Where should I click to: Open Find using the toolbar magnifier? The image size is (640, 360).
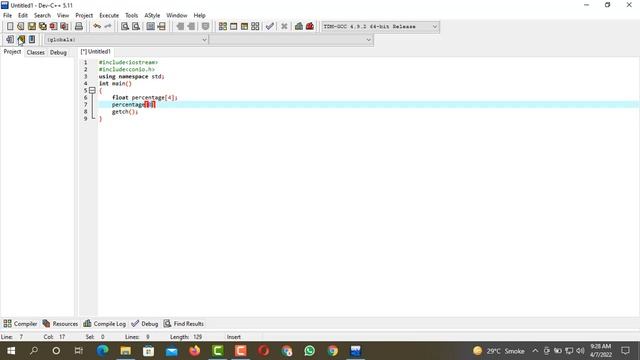pyautogui.click(x=124, y=27)
